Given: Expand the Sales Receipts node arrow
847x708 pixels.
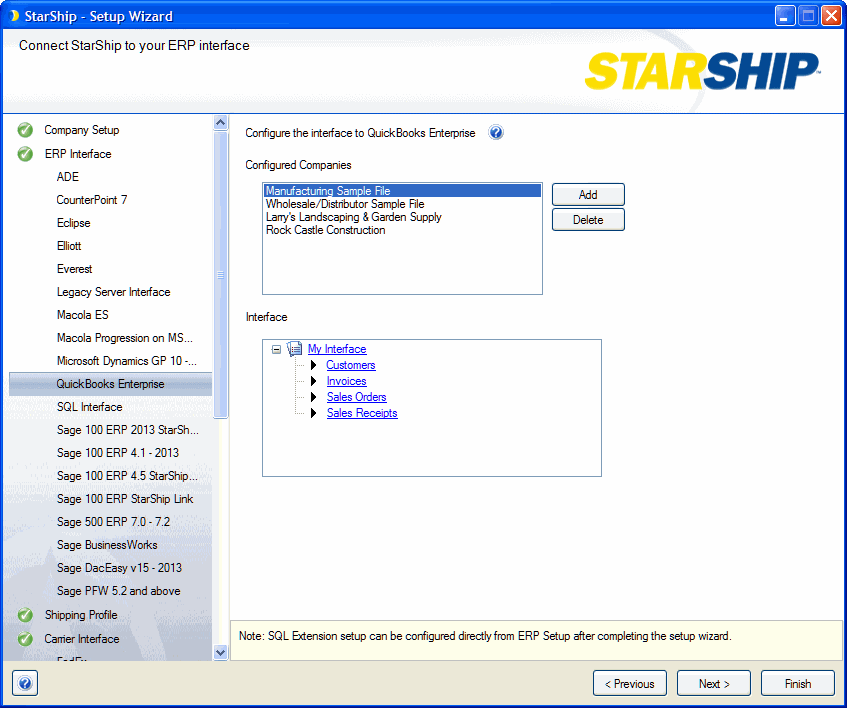Looking at the screenshot, I should [x=313, y=413].
